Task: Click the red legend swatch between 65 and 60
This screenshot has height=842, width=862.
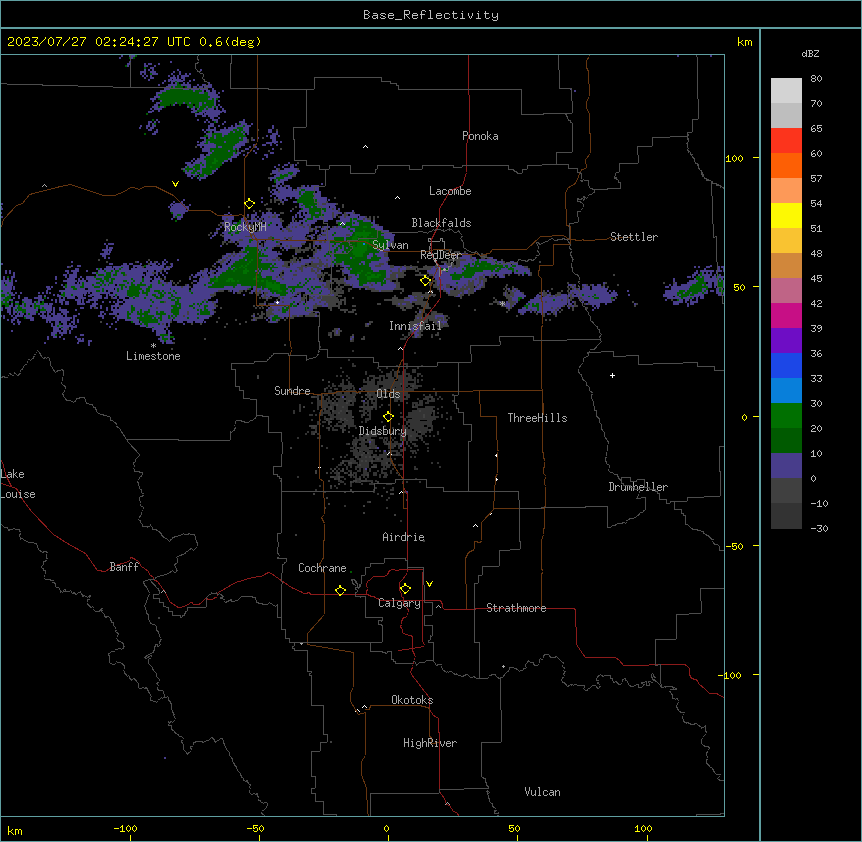Action: click(786, 141)
